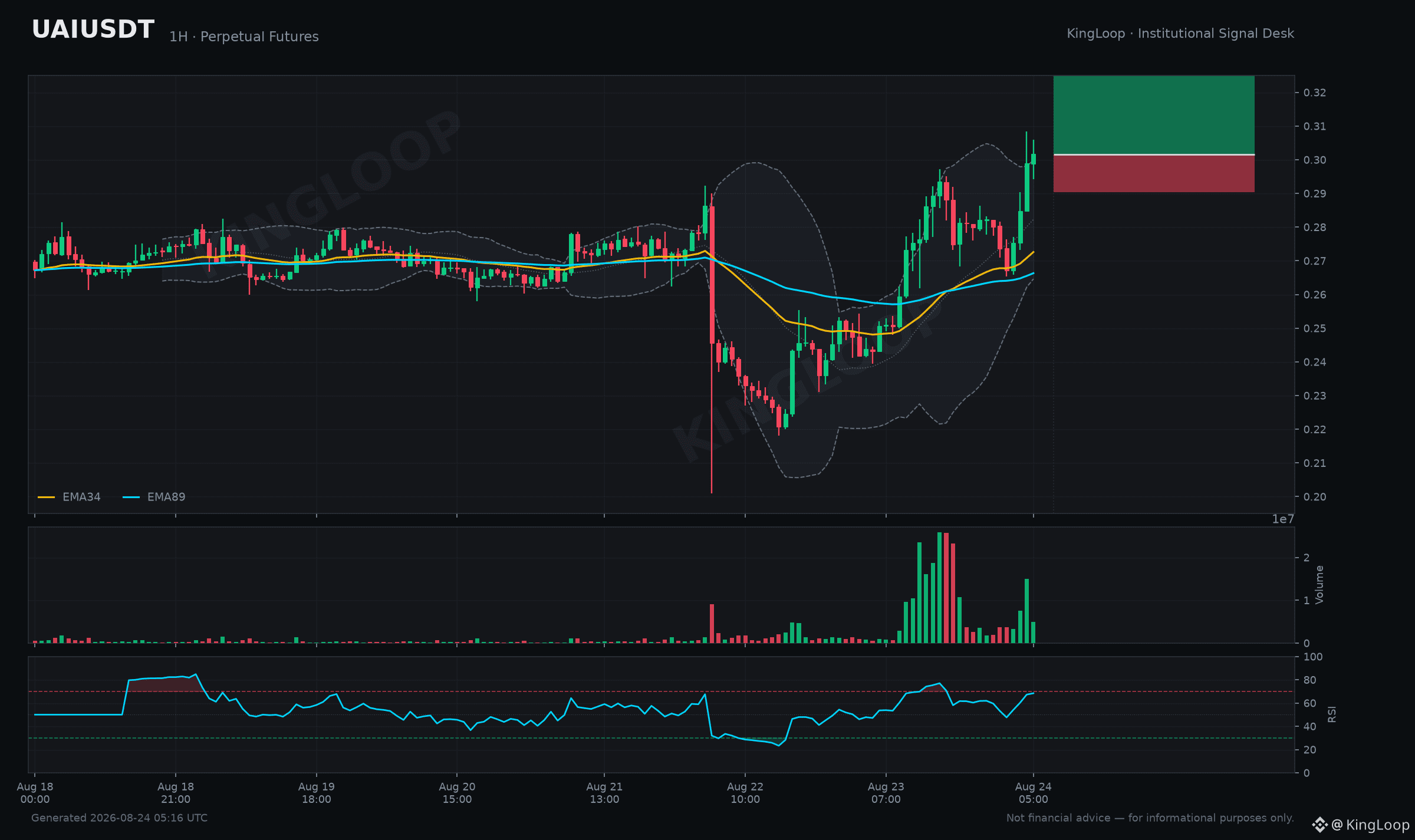Click the 60 tick on the RSI axis
Screen dimensions: 1415x840
tap(1309, 703)
